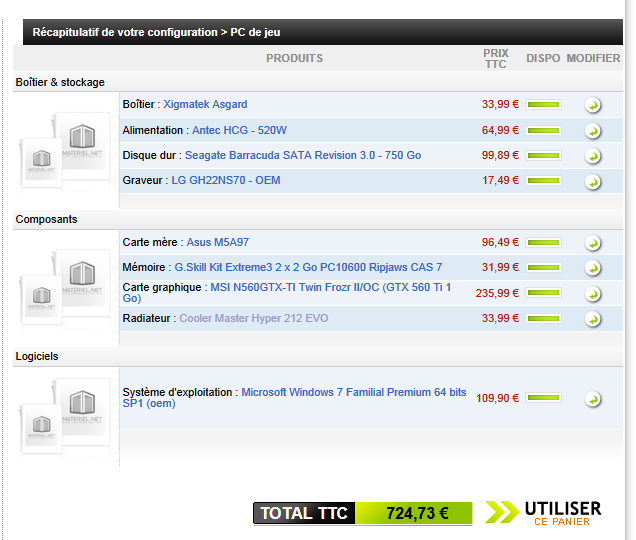Click the modify icon for Seagate Barracuda drive
The width and height of the screenshot is (636, 540).
click(x=593, y=157)
